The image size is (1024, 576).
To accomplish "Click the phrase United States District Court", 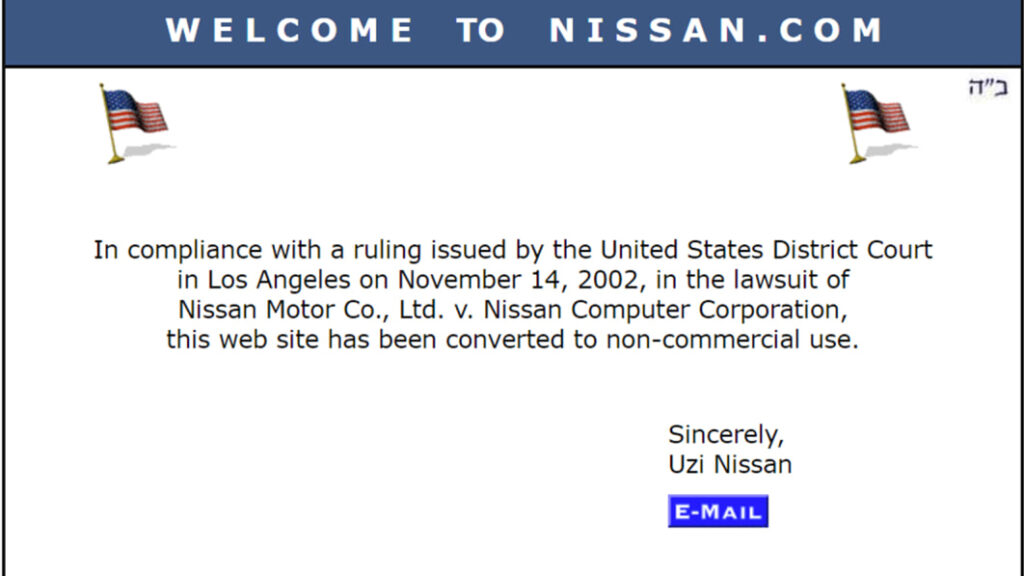I will (x=766, y=250).
